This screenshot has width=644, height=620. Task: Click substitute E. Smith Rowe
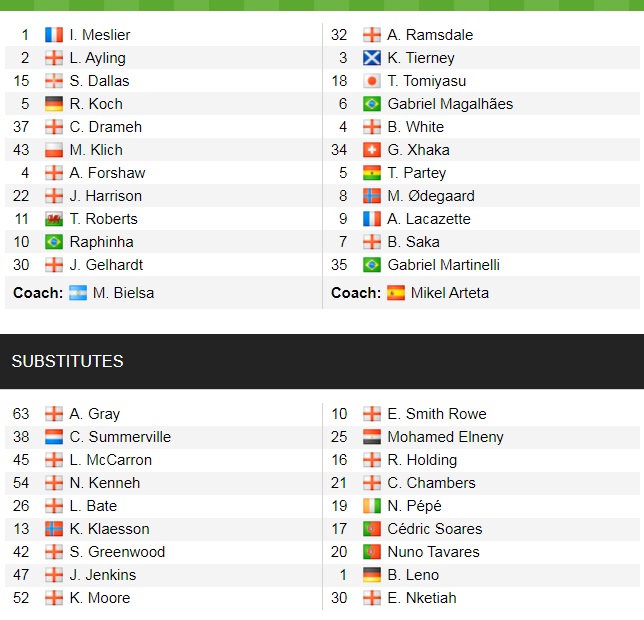437,414
